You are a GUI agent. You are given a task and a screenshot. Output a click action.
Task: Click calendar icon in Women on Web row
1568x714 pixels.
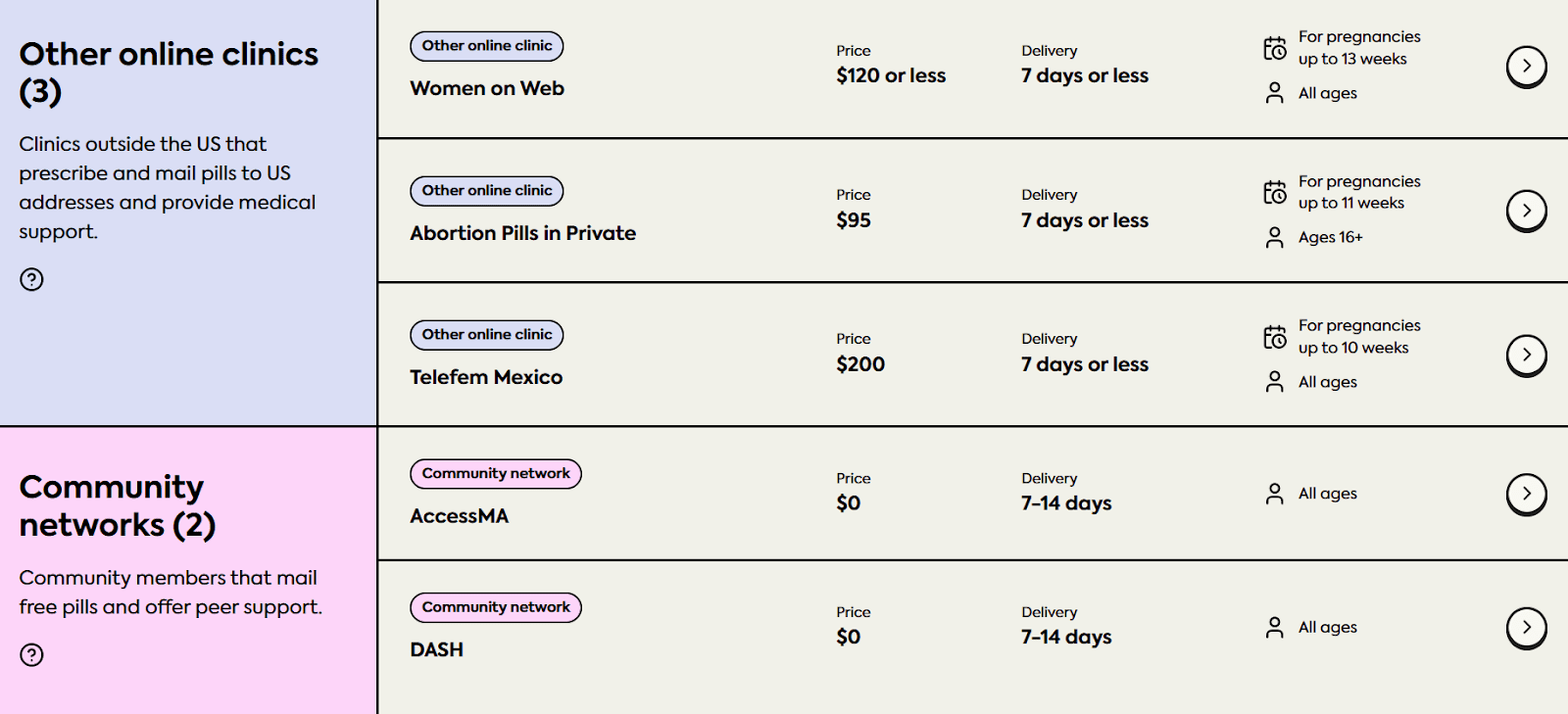tap(1274, 48)
